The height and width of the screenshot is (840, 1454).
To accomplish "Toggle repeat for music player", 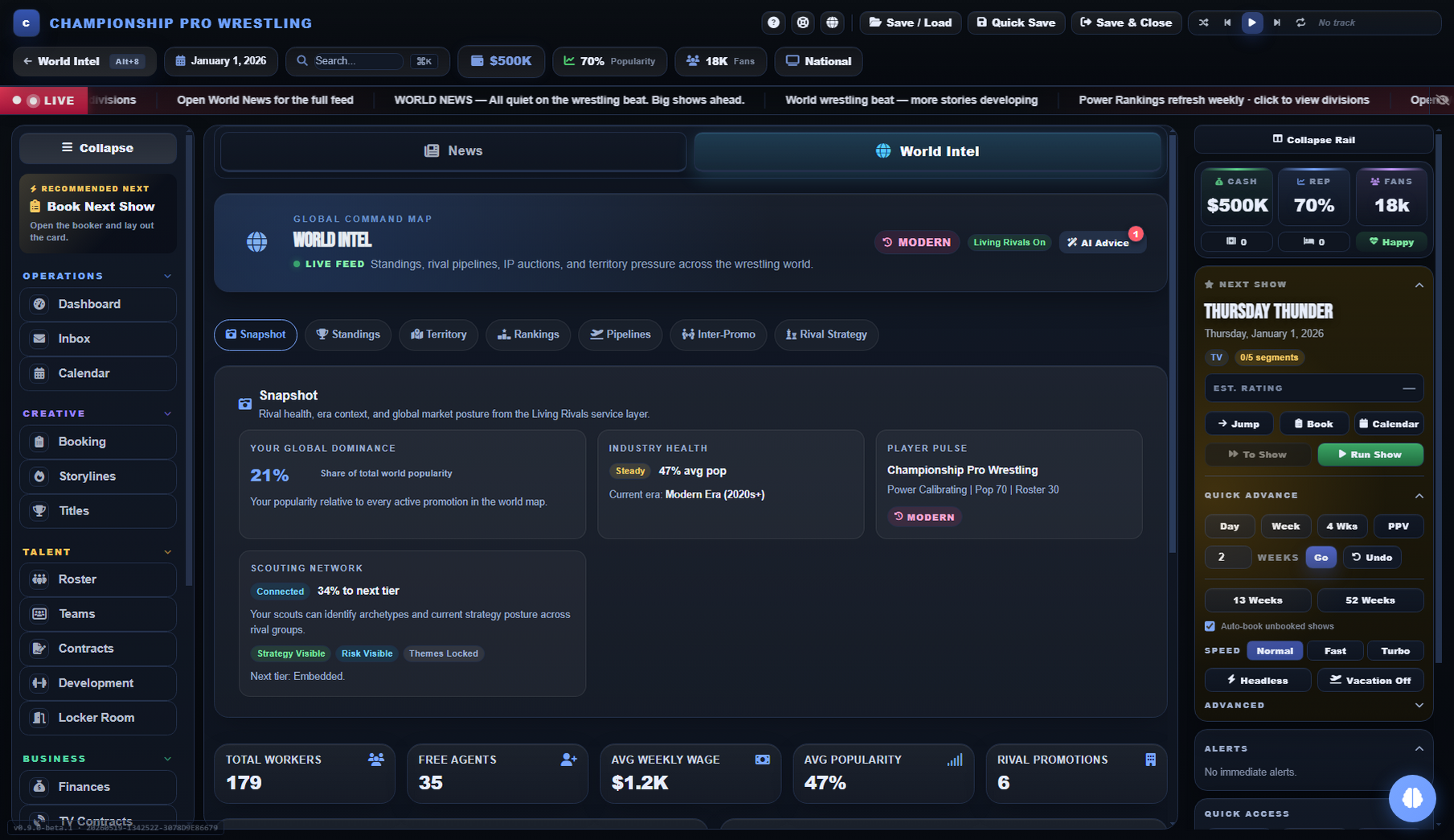I will point(1300,23).
